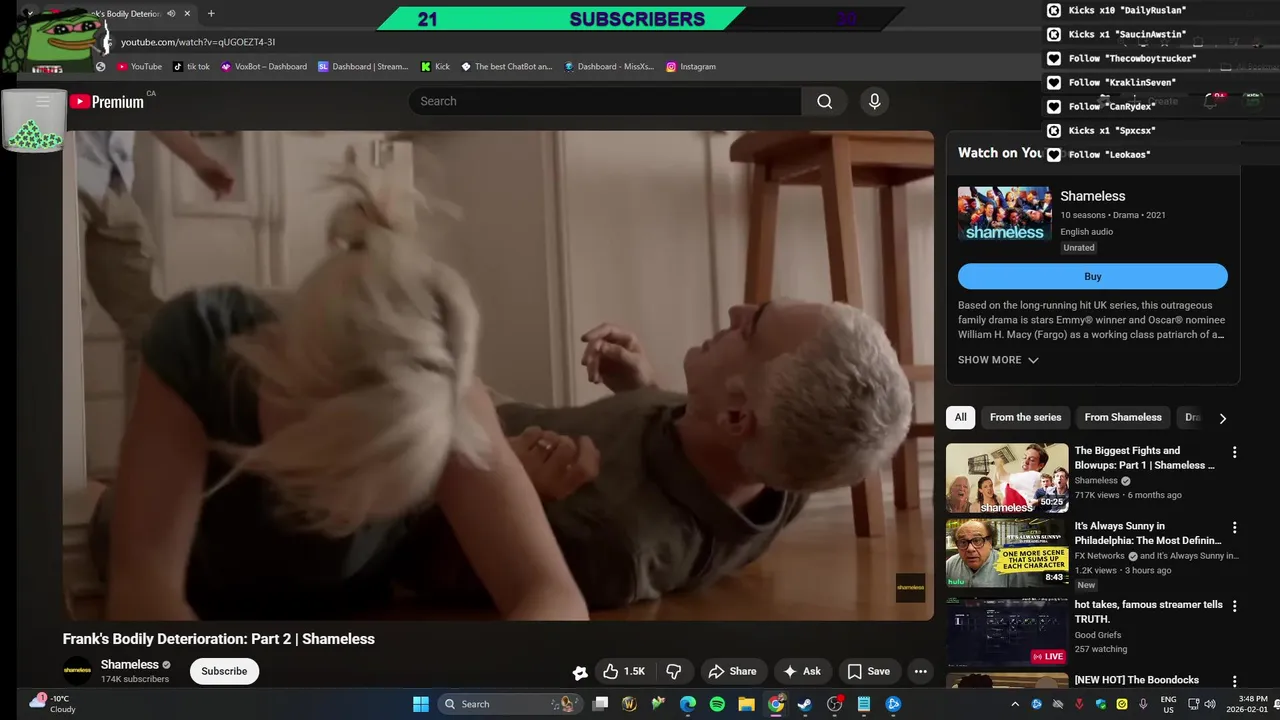Open Microsoft Edge from the taskbar
Image resolution: width=1280 pixels, height=720 pixels.
pyautogui.click(x=688, y=704)
